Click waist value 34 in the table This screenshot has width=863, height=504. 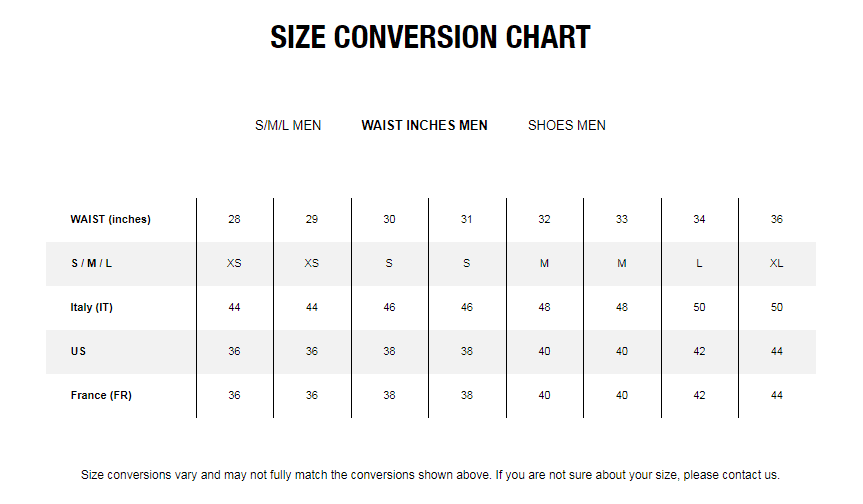699,219
